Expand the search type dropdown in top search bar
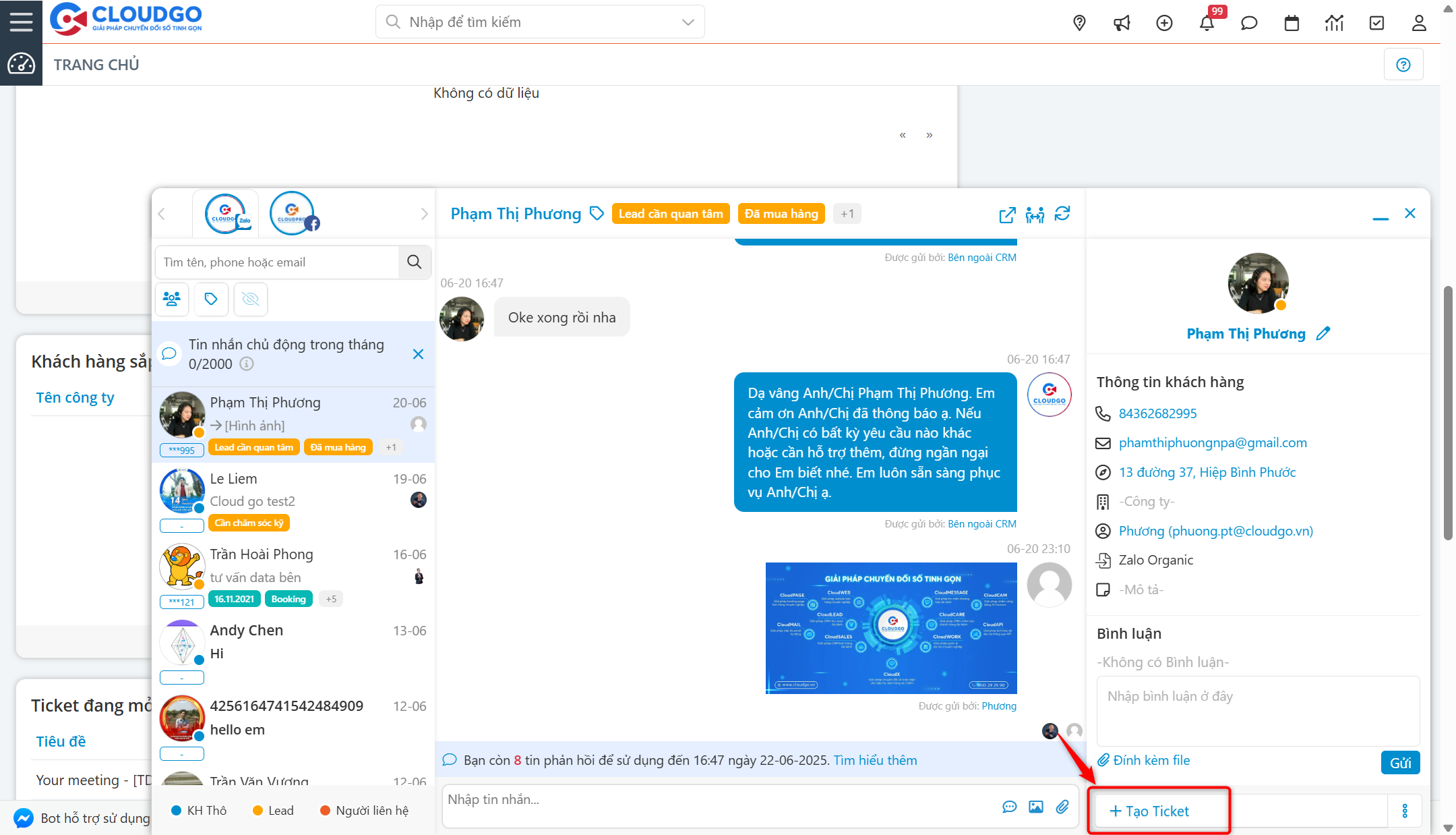Image resolution: width=1456 pixels, height=835 pixels. pyautogui.click(x=687, y=22)
